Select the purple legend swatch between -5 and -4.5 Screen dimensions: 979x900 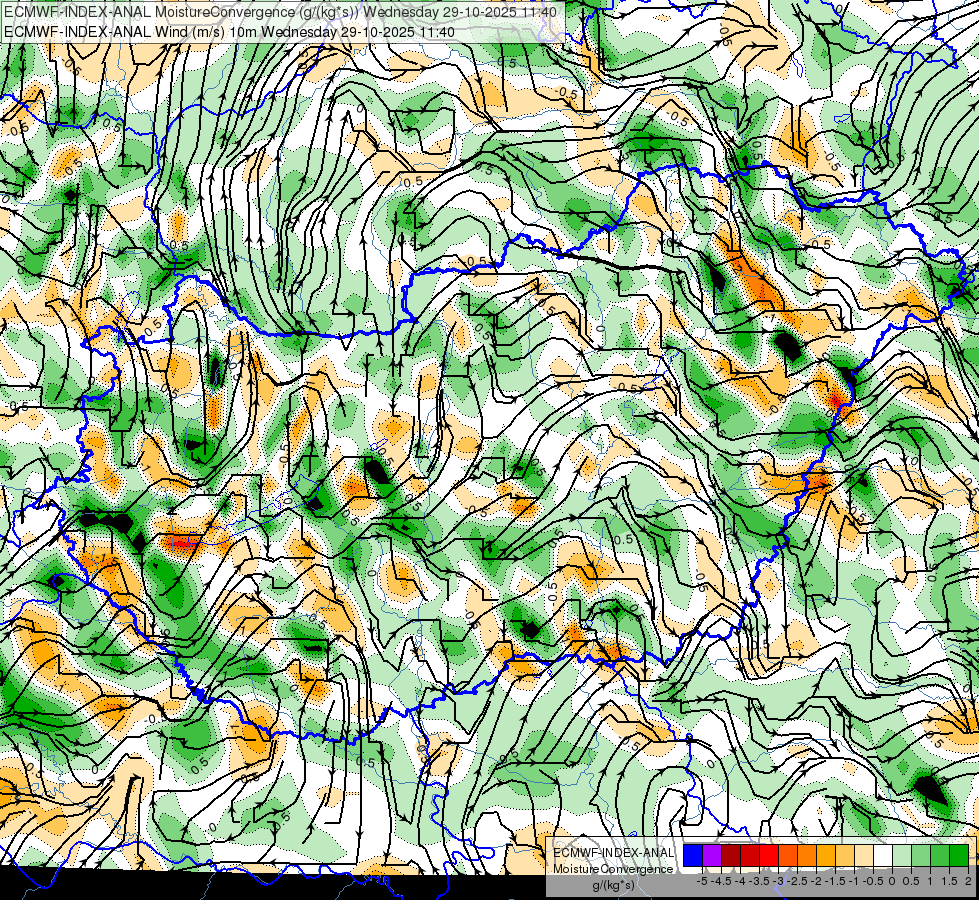click(x=712, y=855)
